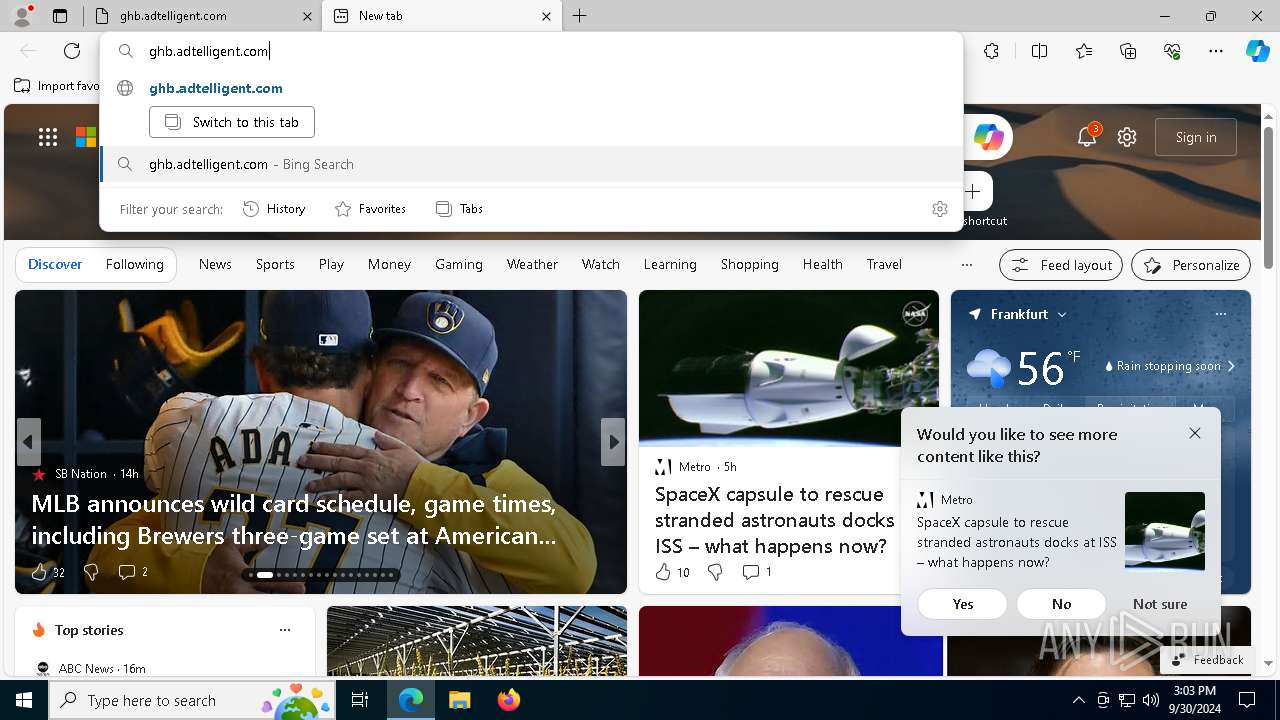Select the Discover feed tab

(x=55, y=265)
